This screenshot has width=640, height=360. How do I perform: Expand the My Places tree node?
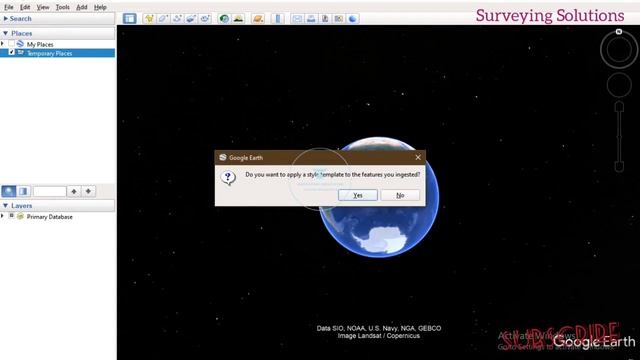point(2,44)
